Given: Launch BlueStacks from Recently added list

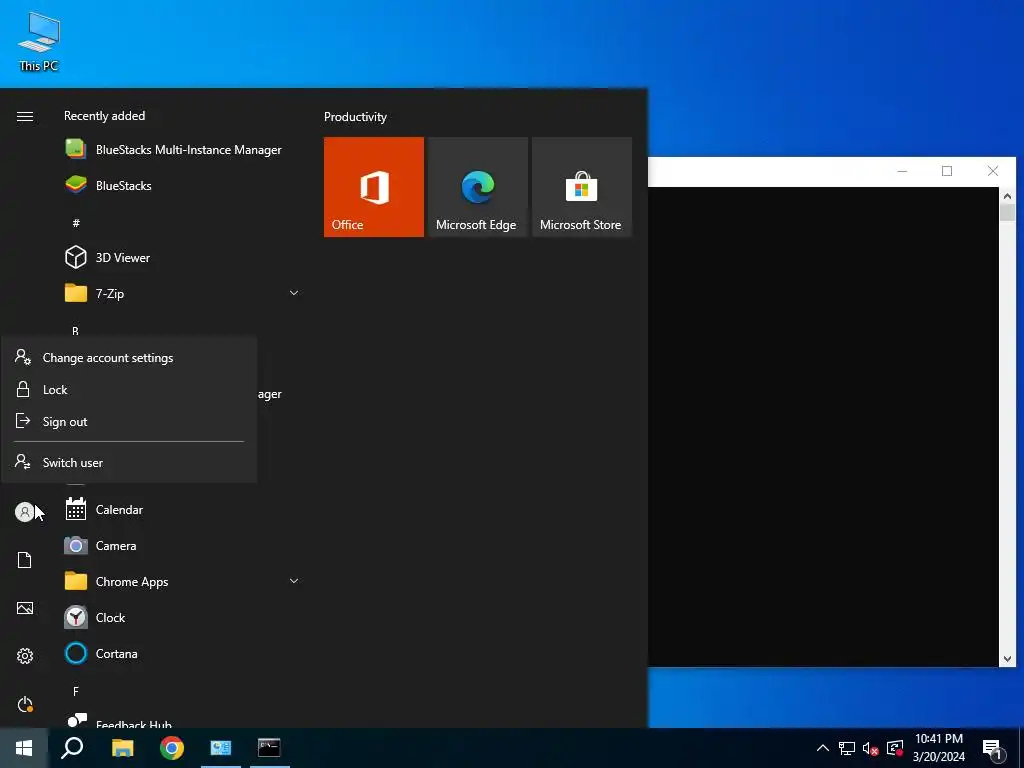Looking at the screenshot, I should (182, 185).
